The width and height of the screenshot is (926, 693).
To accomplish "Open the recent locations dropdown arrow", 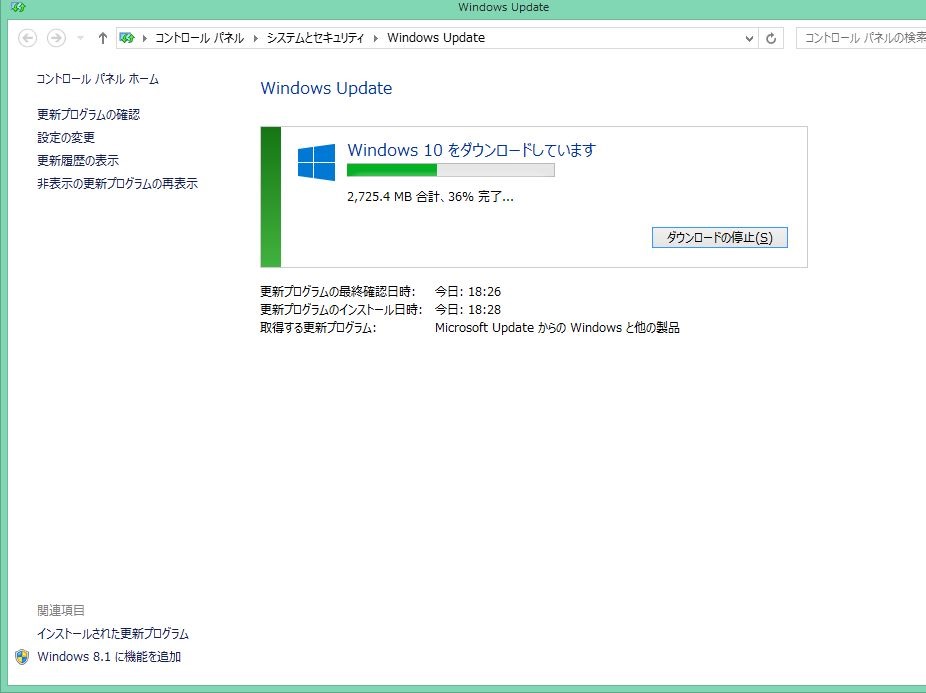I will [x=80, y=38].
